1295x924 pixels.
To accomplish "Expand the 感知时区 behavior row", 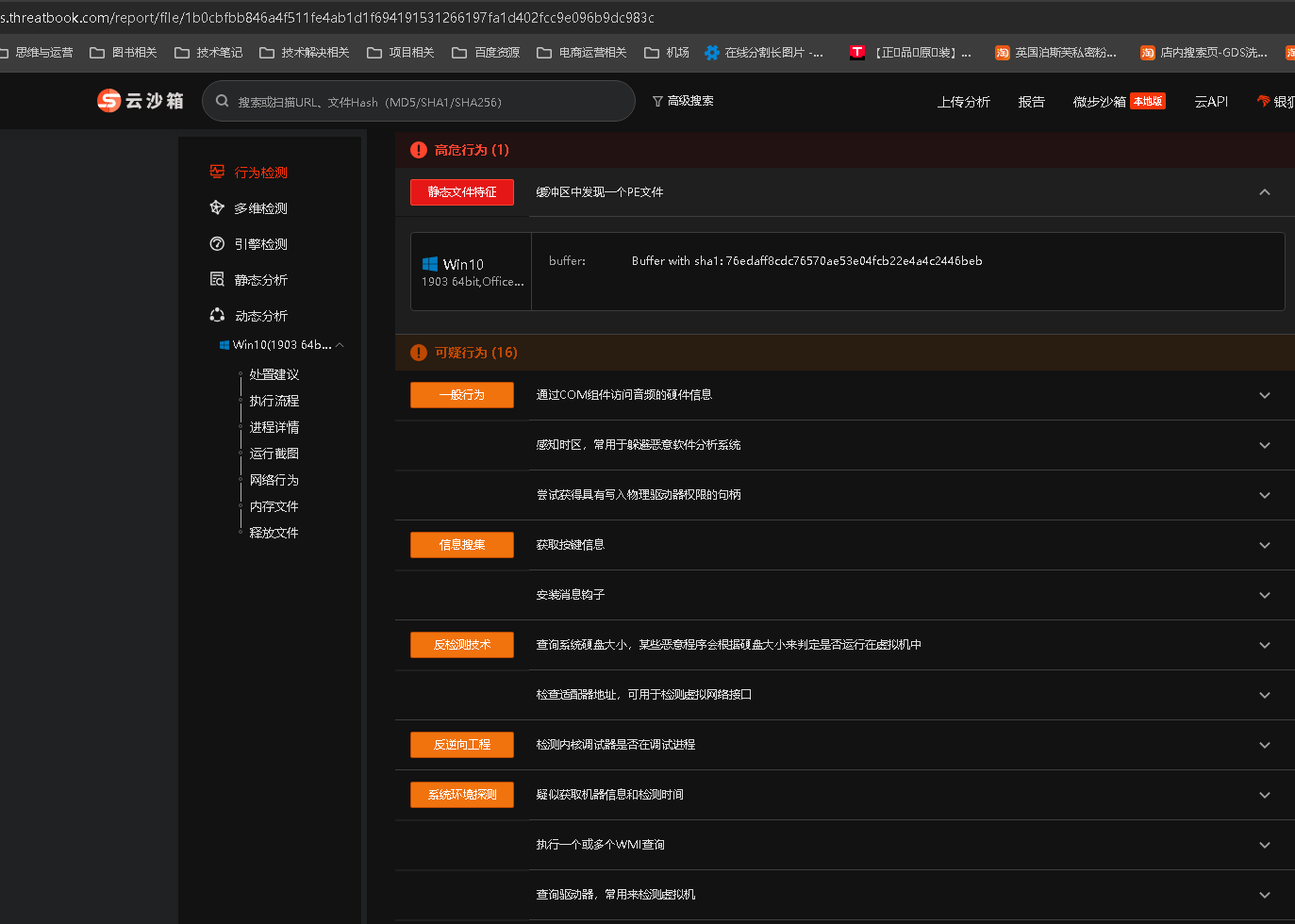I will click(1265, 445).
